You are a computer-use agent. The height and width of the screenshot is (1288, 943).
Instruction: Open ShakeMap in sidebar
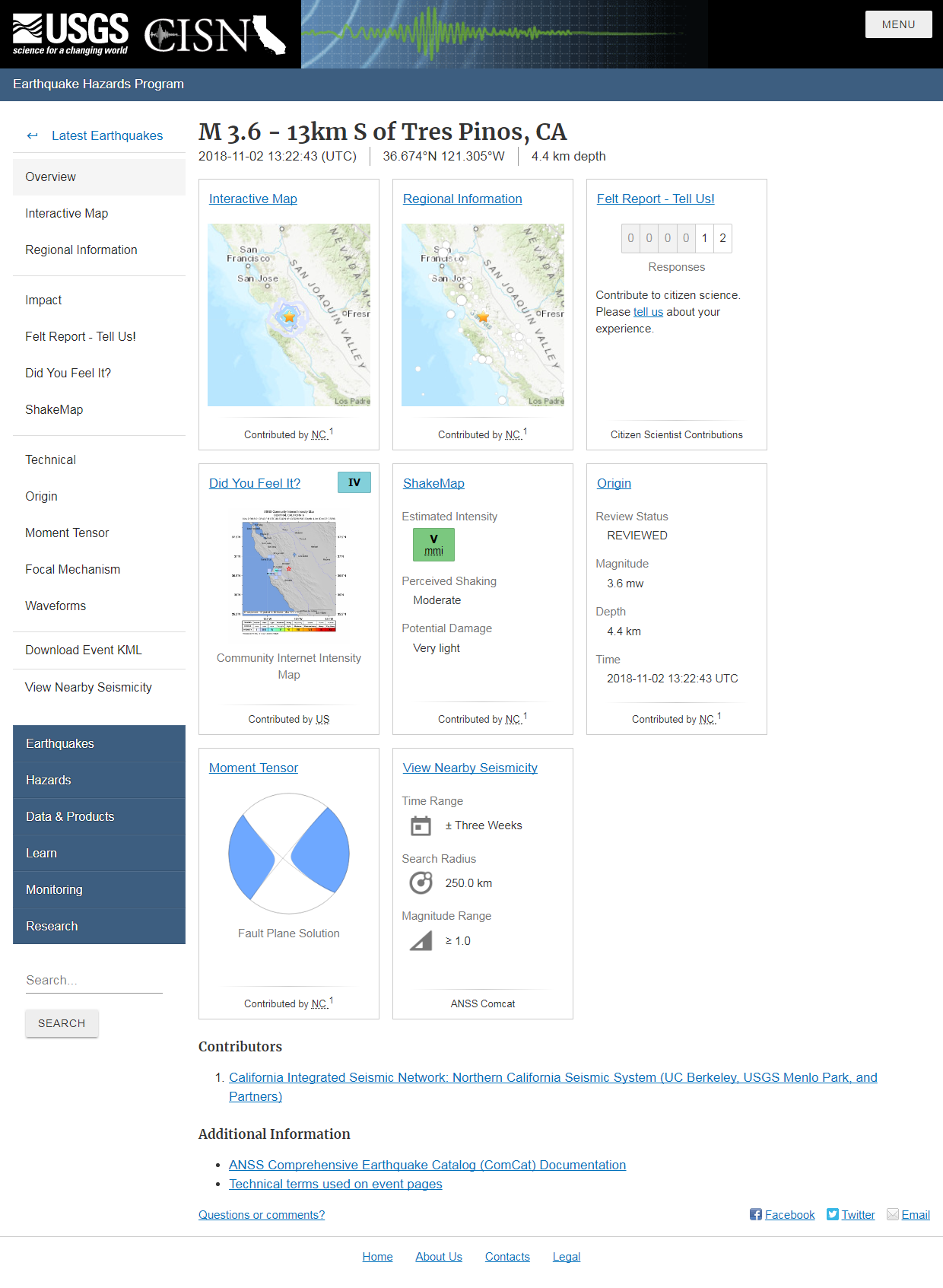click(99, 409)
